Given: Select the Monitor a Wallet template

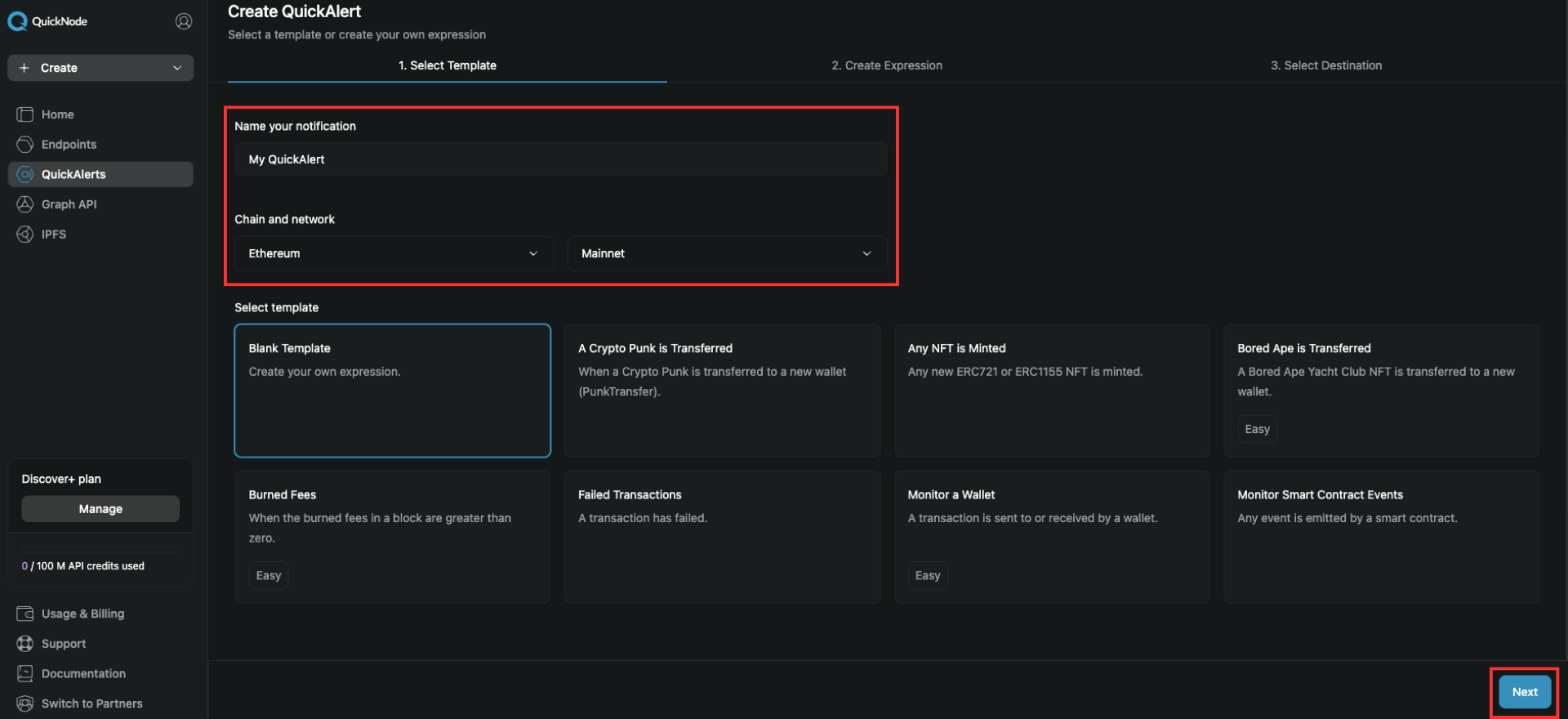Looking at the screenshot, I should (1052, 537).
